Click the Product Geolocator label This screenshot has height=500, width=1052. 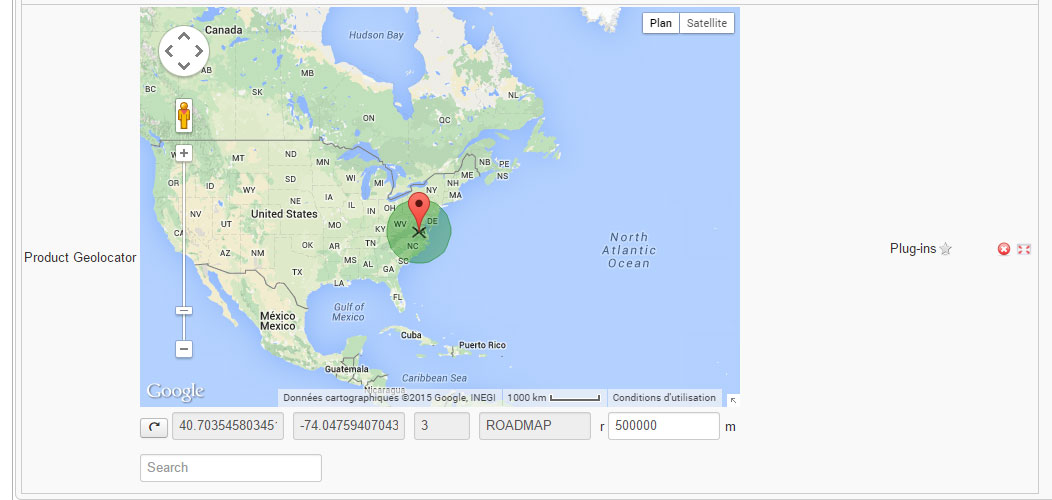coord(80,258)
